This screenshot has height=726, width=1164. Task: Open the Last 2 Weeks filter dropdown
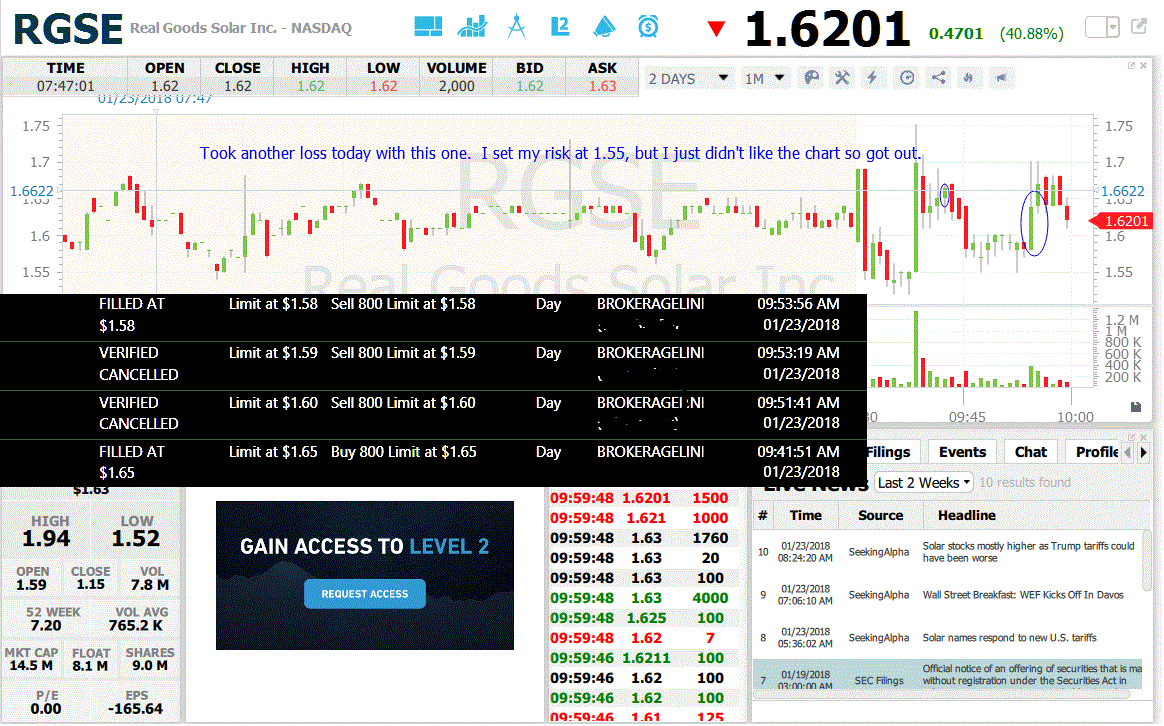(923, 483)
